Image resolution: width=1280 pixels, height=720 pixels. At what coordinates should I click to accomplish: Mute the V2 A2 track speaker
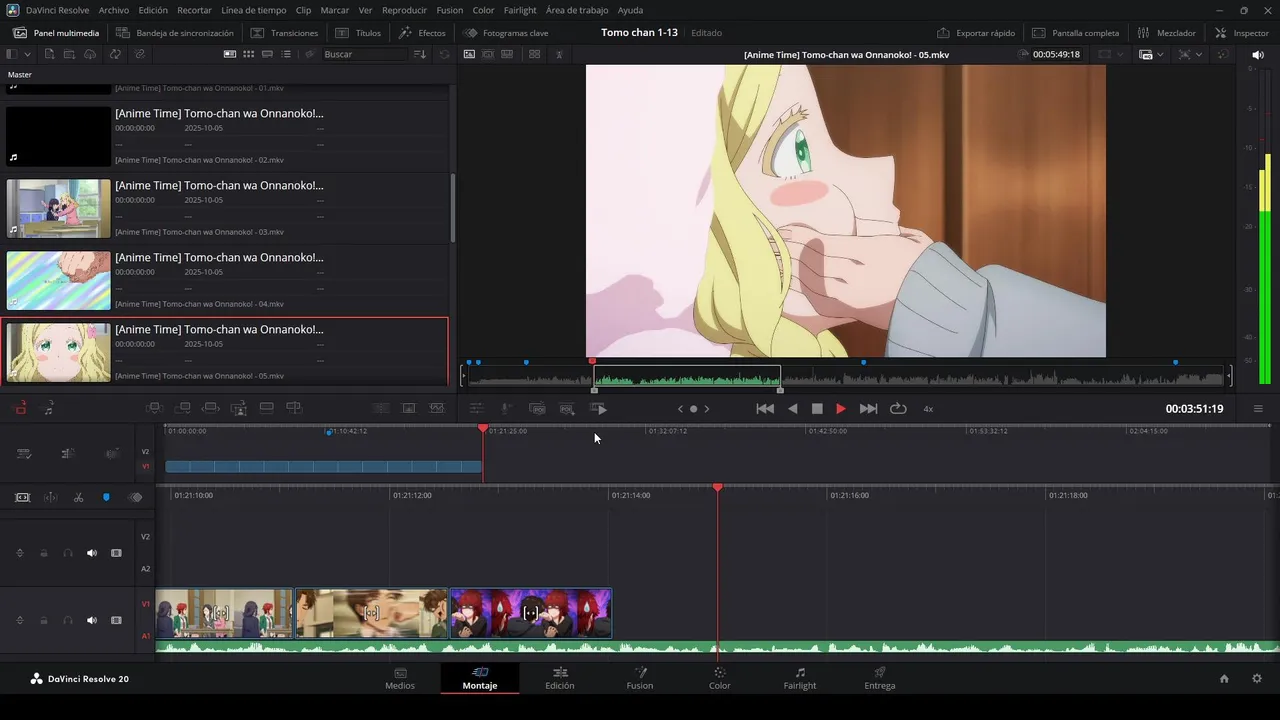pos(92,553)
